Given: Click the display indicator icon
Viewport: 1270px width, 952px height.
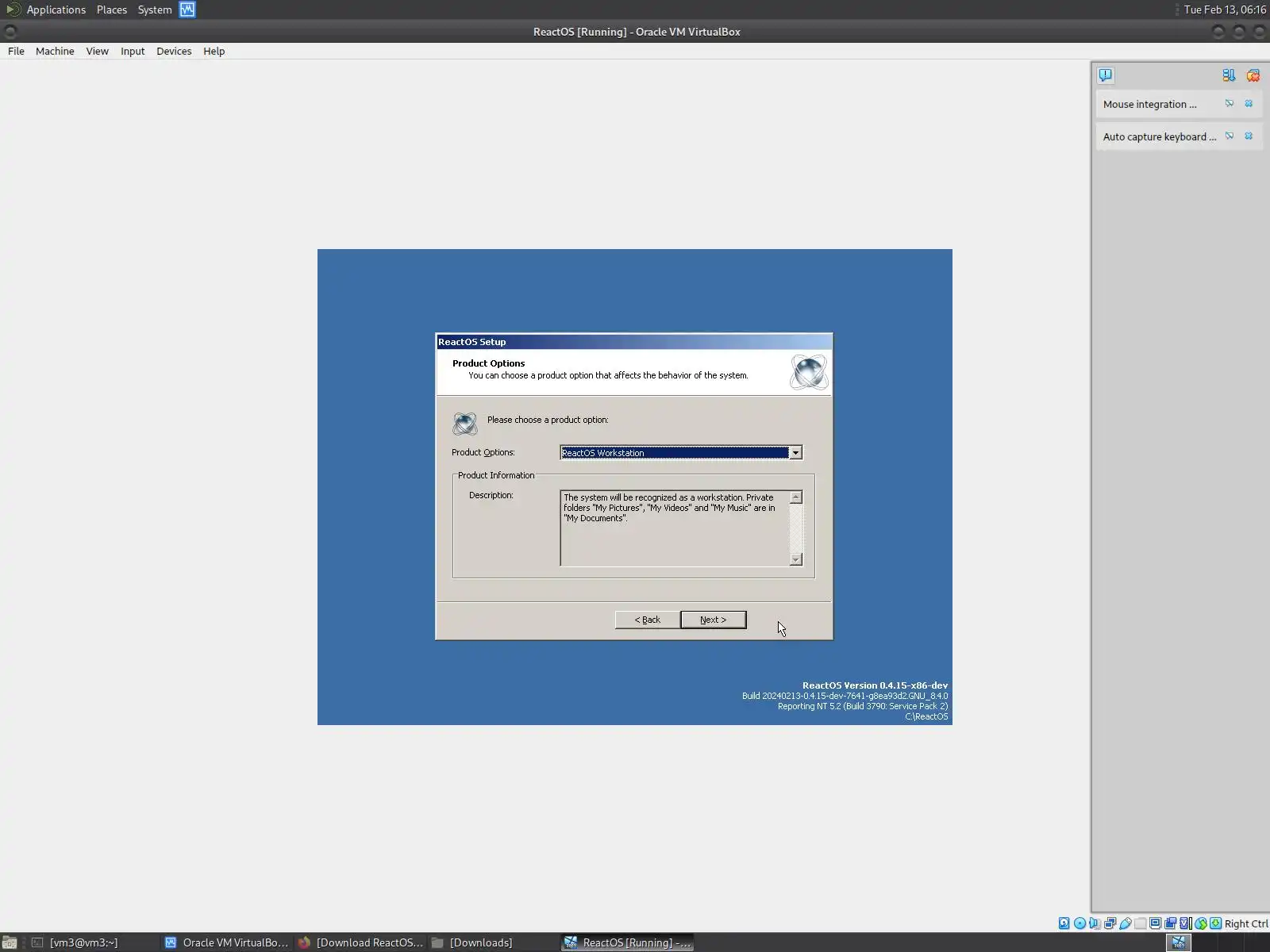Looking at the screenshot, I should tap(1155, 923).
